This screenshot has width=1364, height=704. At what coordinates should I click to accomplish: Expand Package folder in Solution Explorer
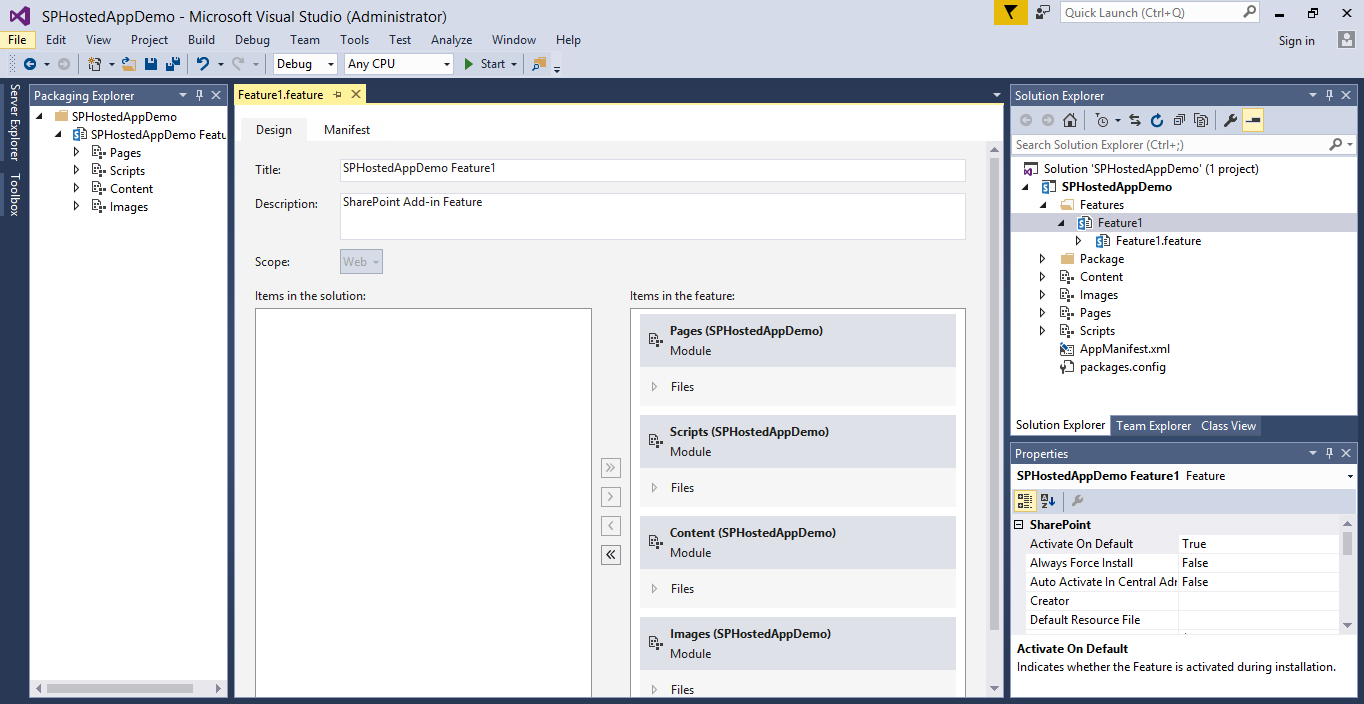(x=1043, y=259)
